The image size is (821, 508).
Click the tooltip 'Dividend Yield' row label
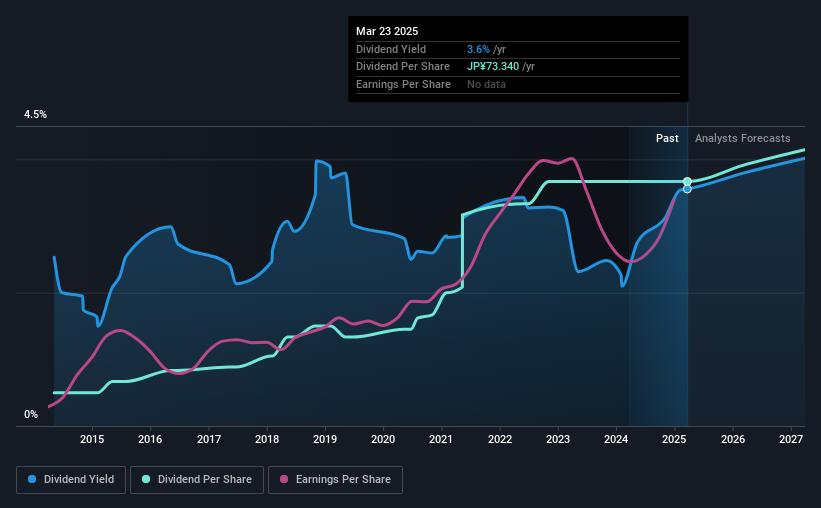[391, 49]
